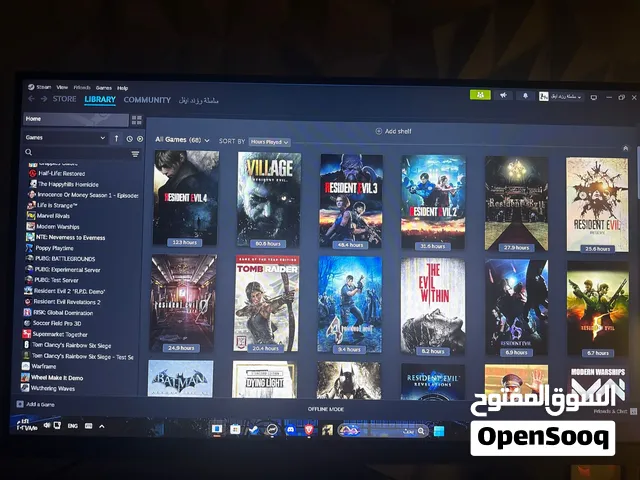Click the ENG language indicator
This screenshot has width=640, height=480.
(73, 426)
